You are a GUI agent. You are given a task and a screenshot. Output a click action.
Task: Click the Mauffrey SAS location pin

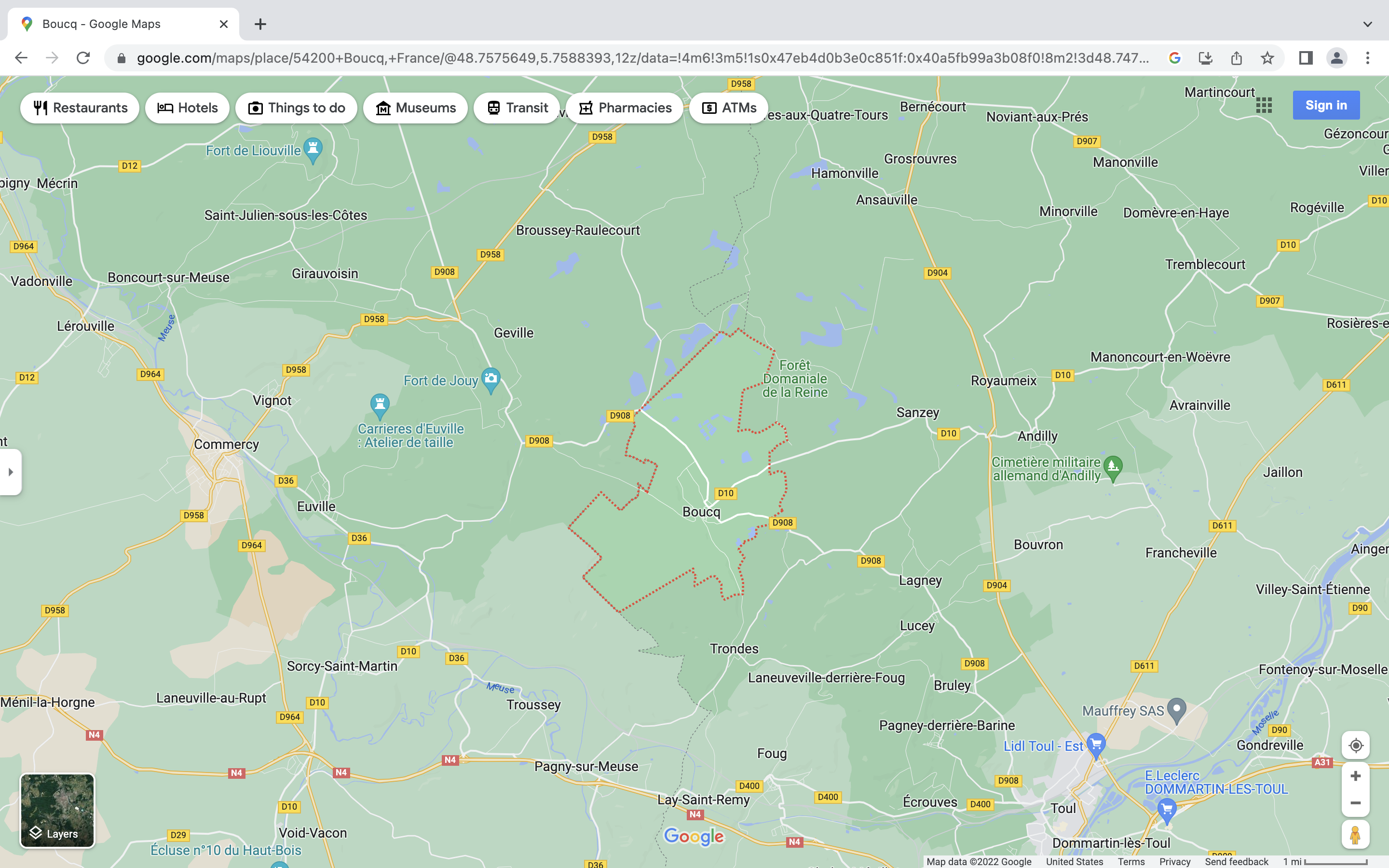1177,709
